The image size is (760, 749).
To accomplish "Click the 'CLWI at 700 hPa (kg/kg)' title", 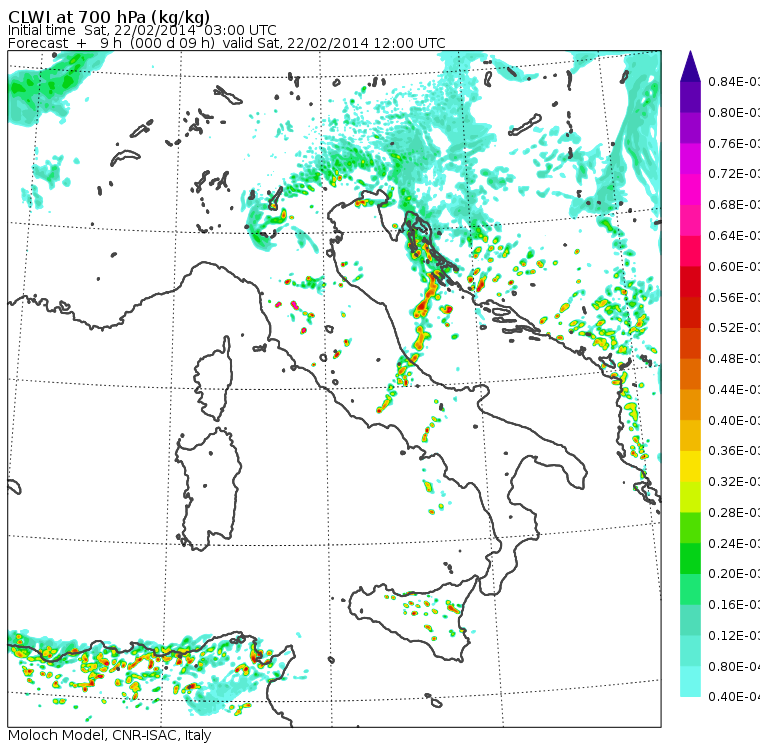I will pos(109,17).
